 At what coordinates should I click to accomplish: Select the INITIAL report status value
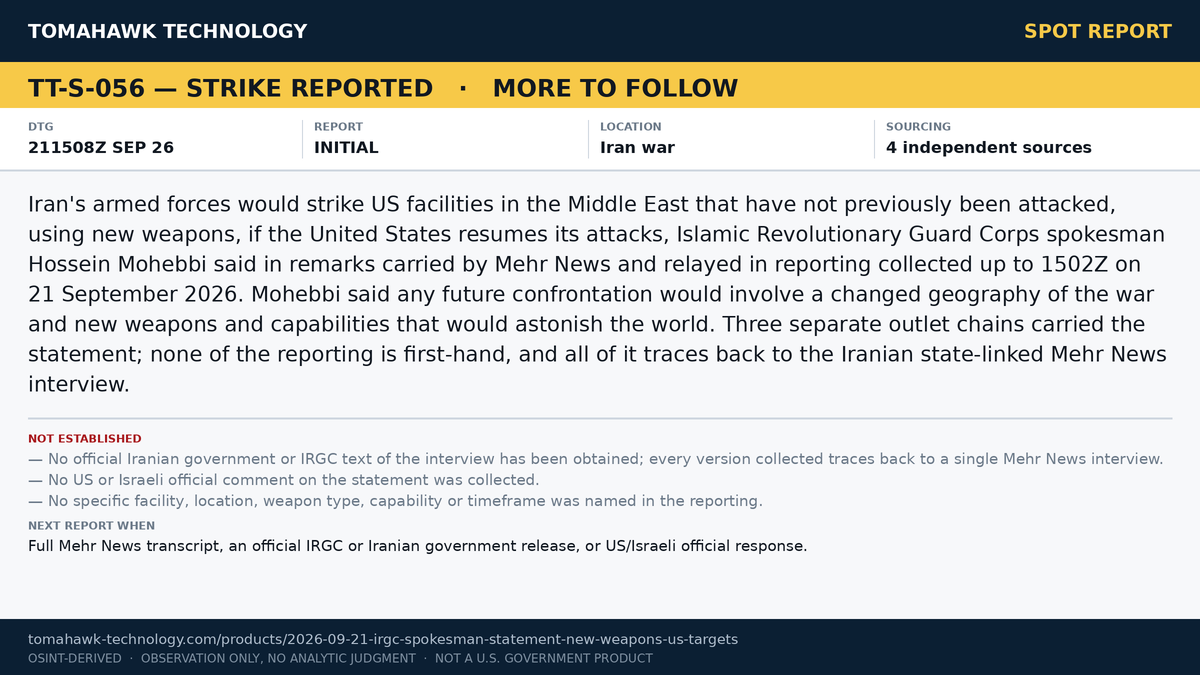[x=346, y=148]
